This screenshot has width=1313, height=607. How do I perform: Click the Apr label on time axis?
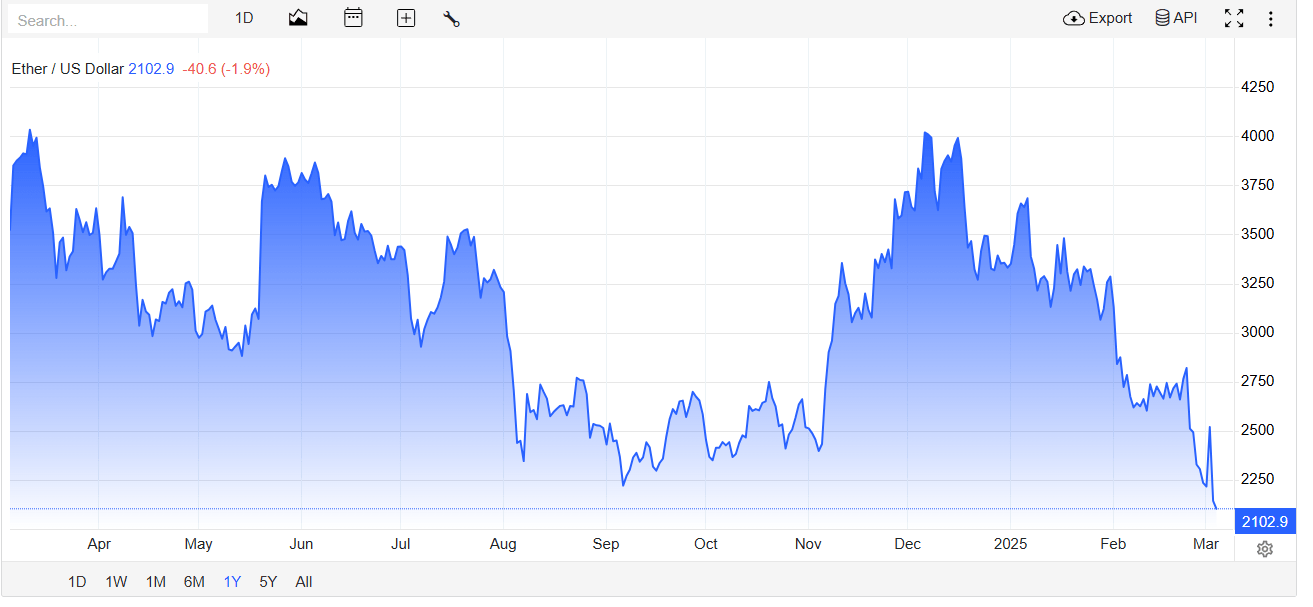(x=98, y=544)
